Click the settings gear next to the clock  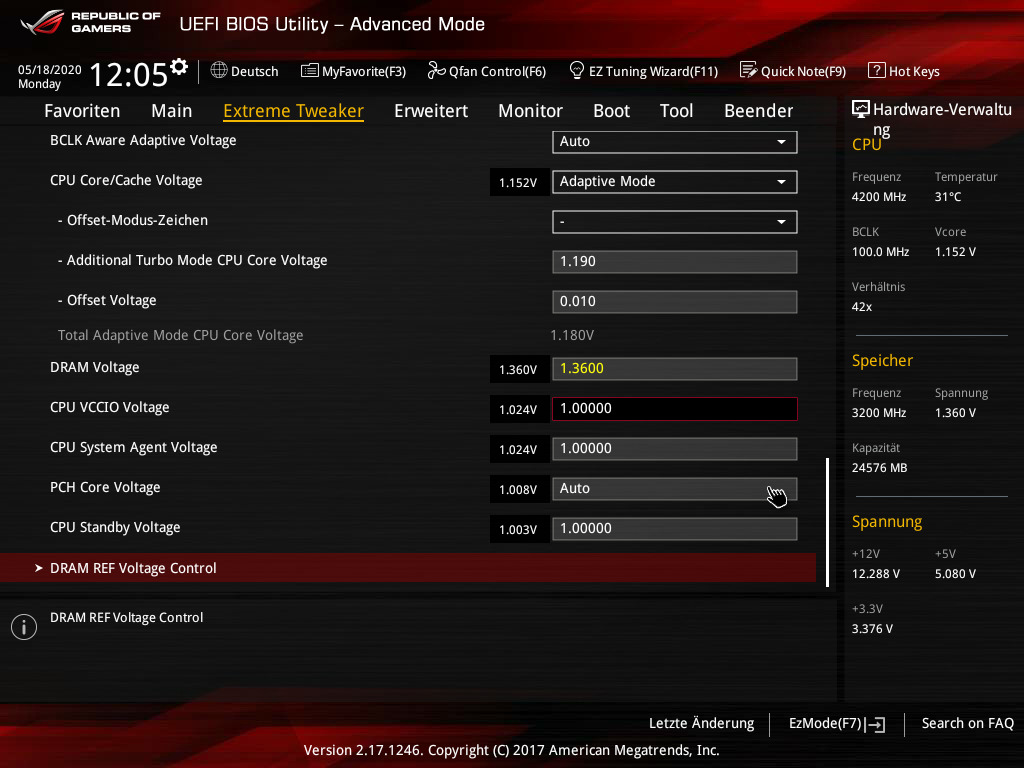[x=179, y=67]
